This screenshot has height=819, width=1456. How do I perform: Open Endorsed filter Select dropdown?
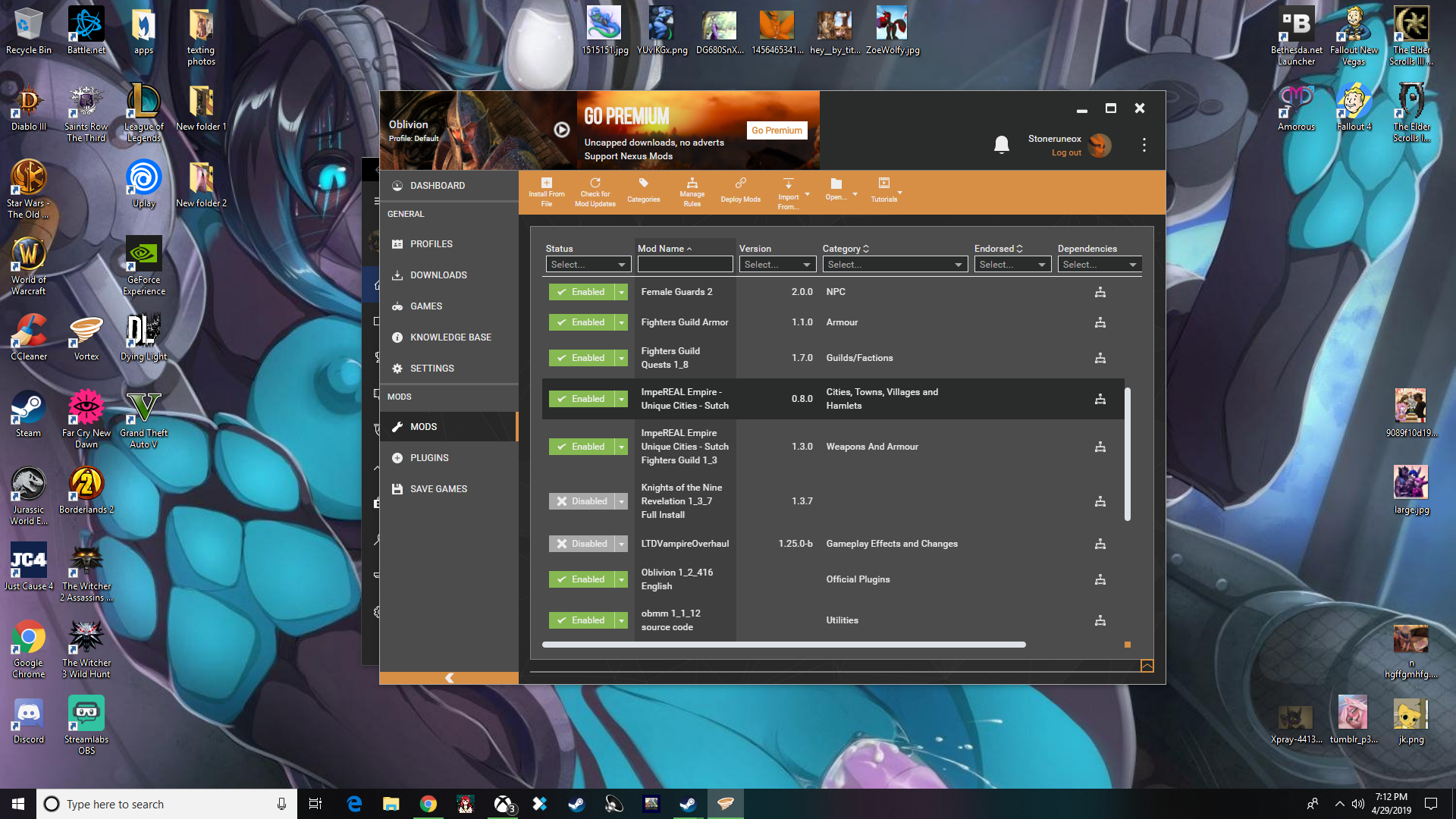[1012, 265]
